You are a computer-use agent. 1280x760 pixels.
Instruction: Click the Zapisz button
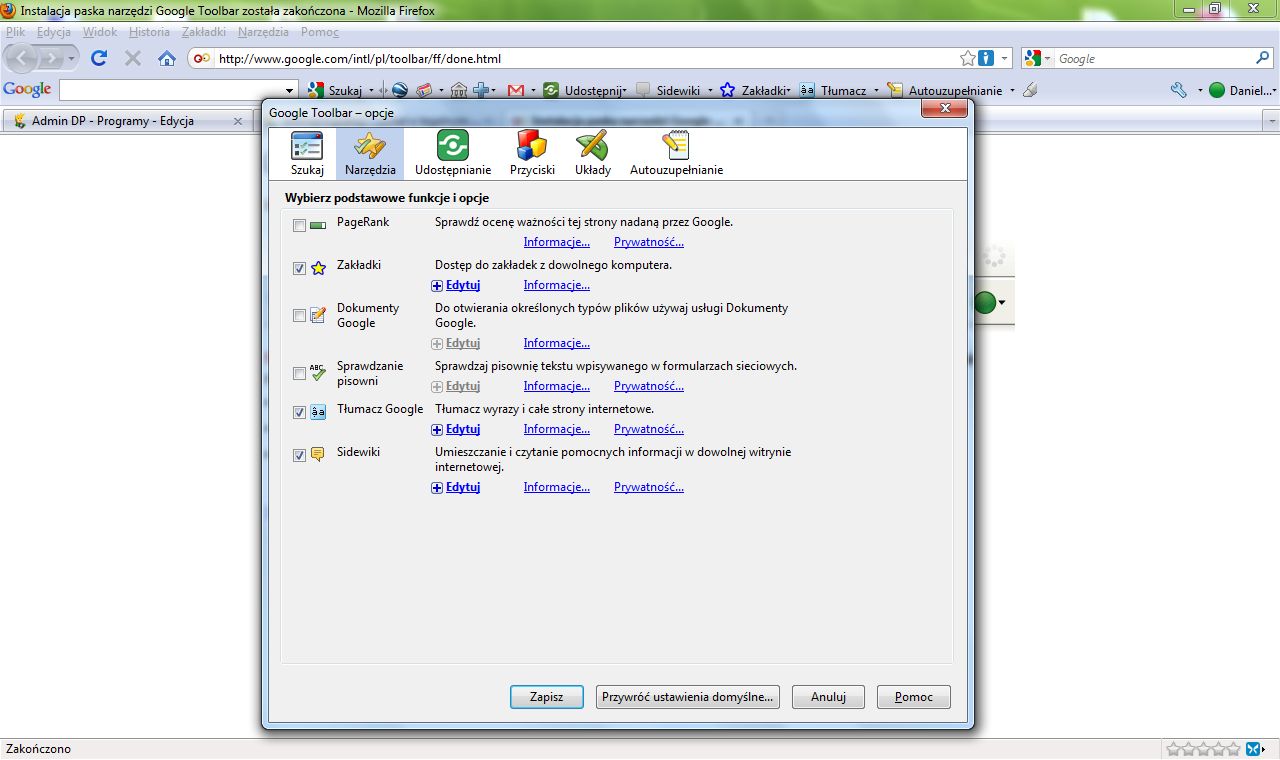[x=547, y=697]
